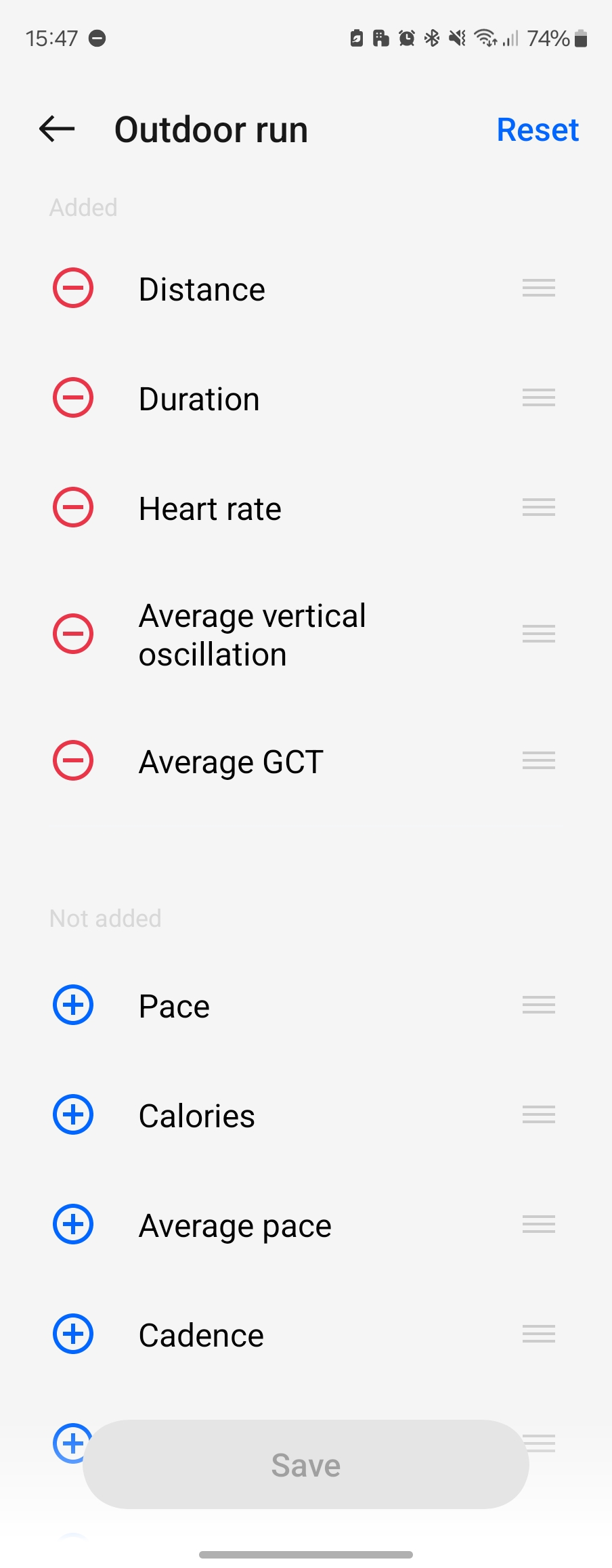Add Cadence with its plus icon
This screenshot has height=1568, width=612.
coord(73,1334)
